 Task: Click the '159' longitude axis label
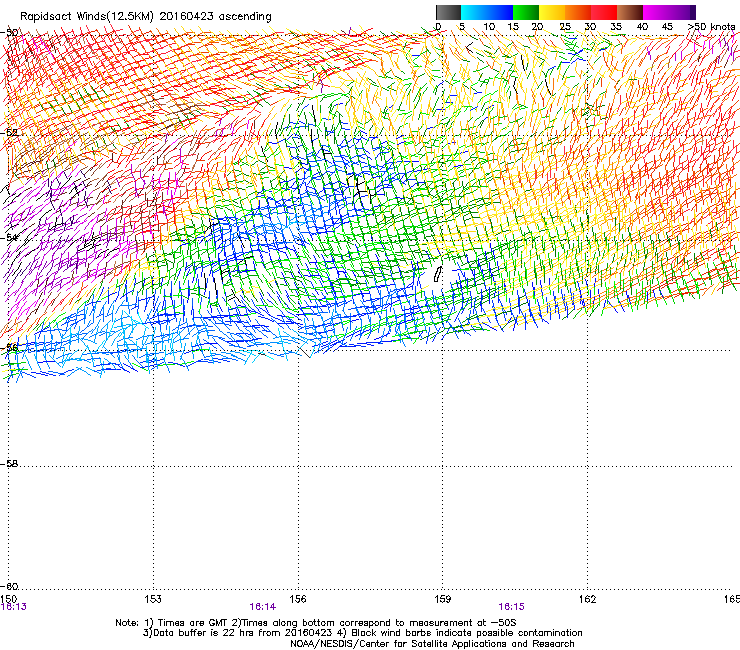click(443, 599)
